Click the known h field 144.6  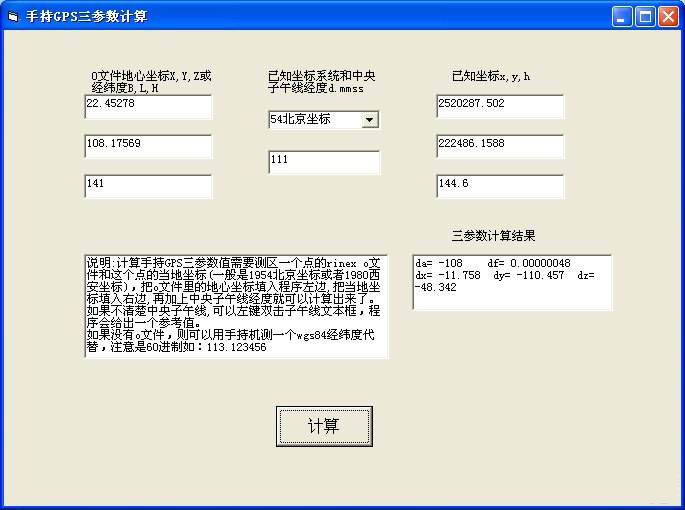[499, 185]
